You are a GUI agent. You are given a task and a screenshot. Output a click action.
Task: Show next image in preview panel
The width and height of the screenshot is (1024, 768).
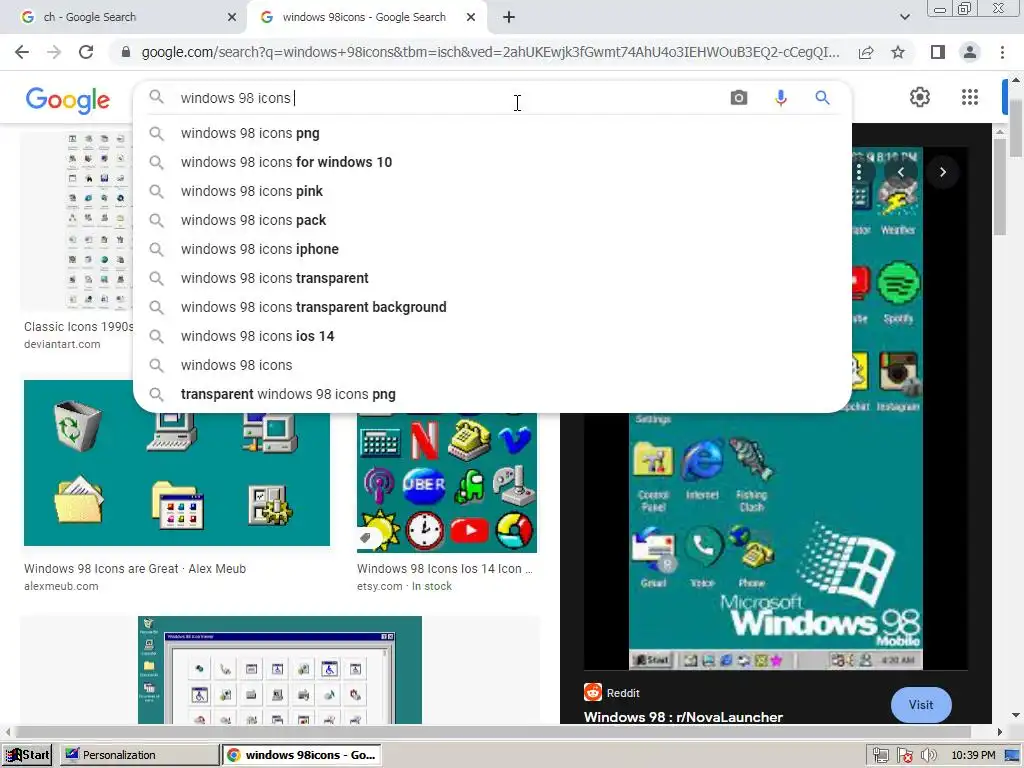[x=942, y=172]
